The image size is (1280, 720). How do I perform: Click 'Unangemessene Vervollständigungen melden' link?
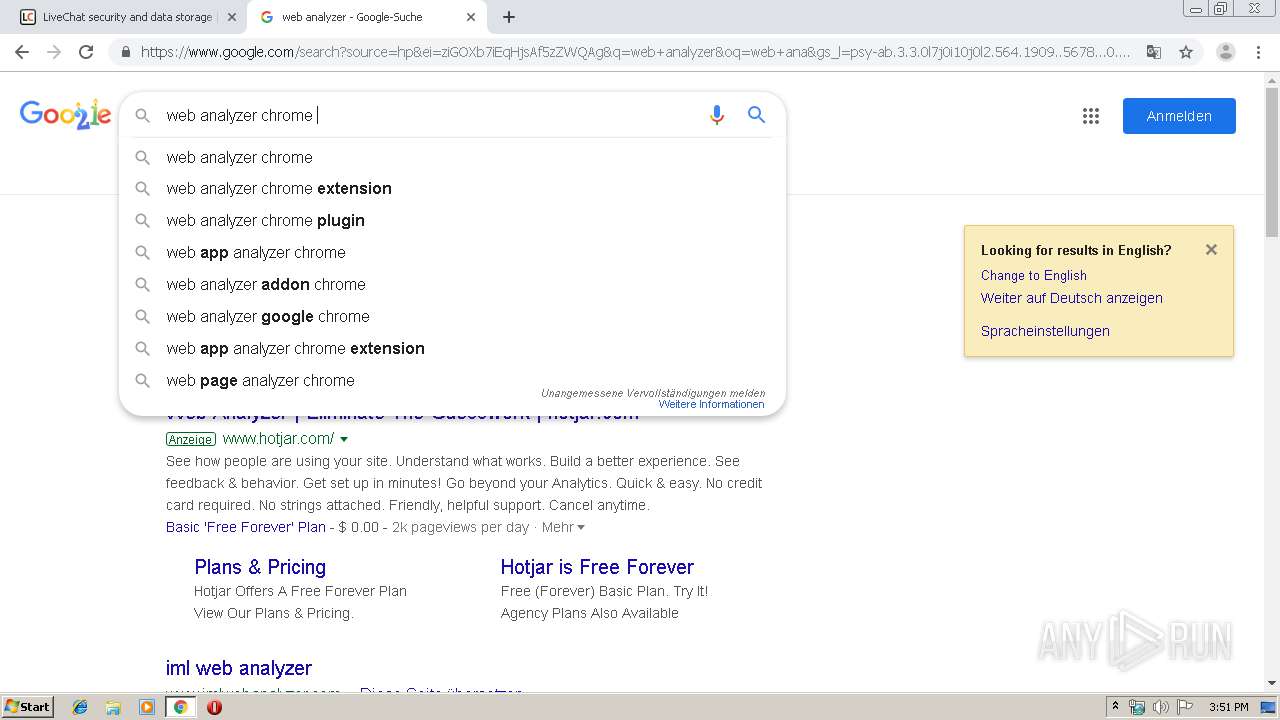tap(653, 393)
